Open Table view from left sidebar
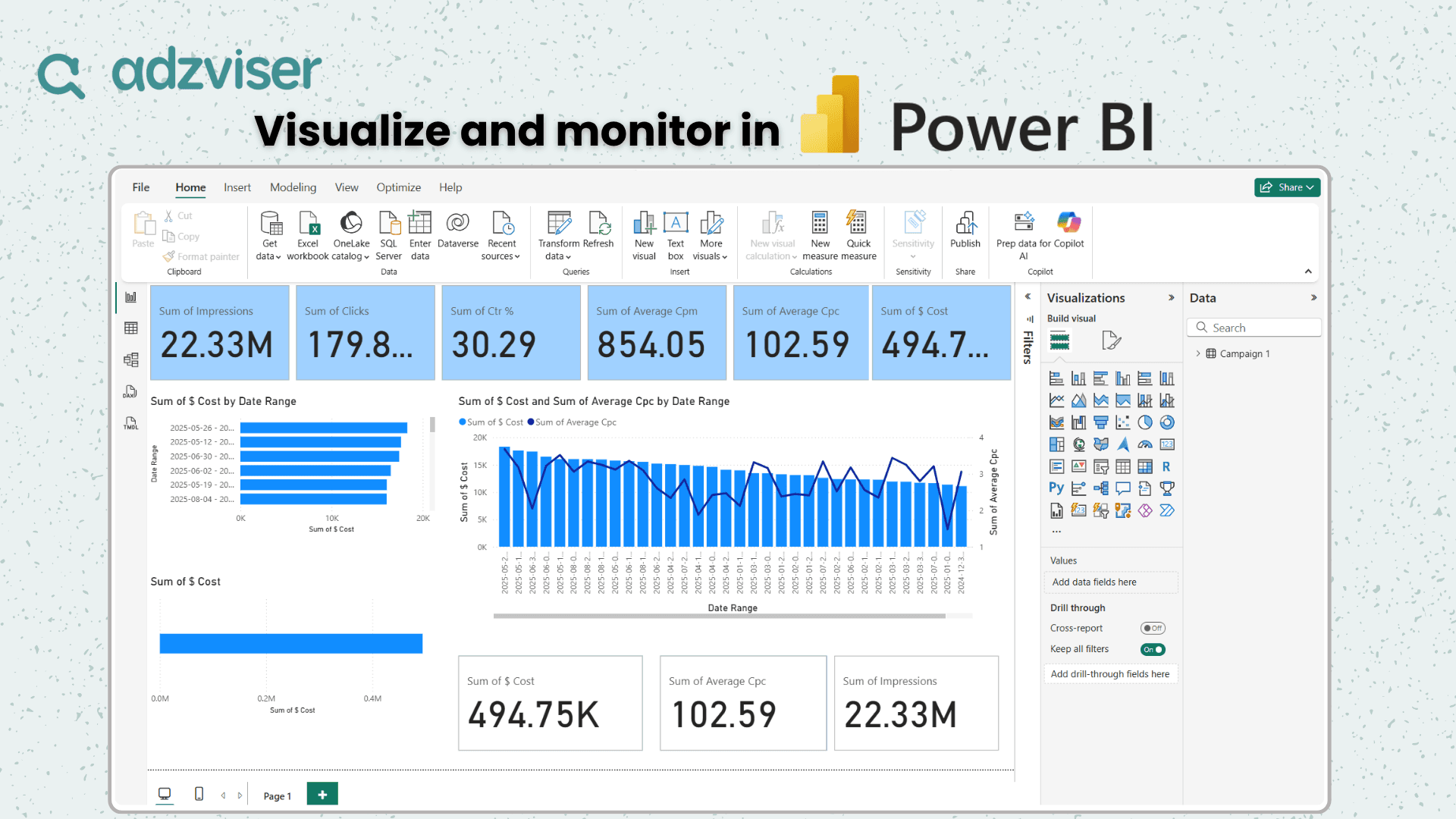 (x=131, y=328)
